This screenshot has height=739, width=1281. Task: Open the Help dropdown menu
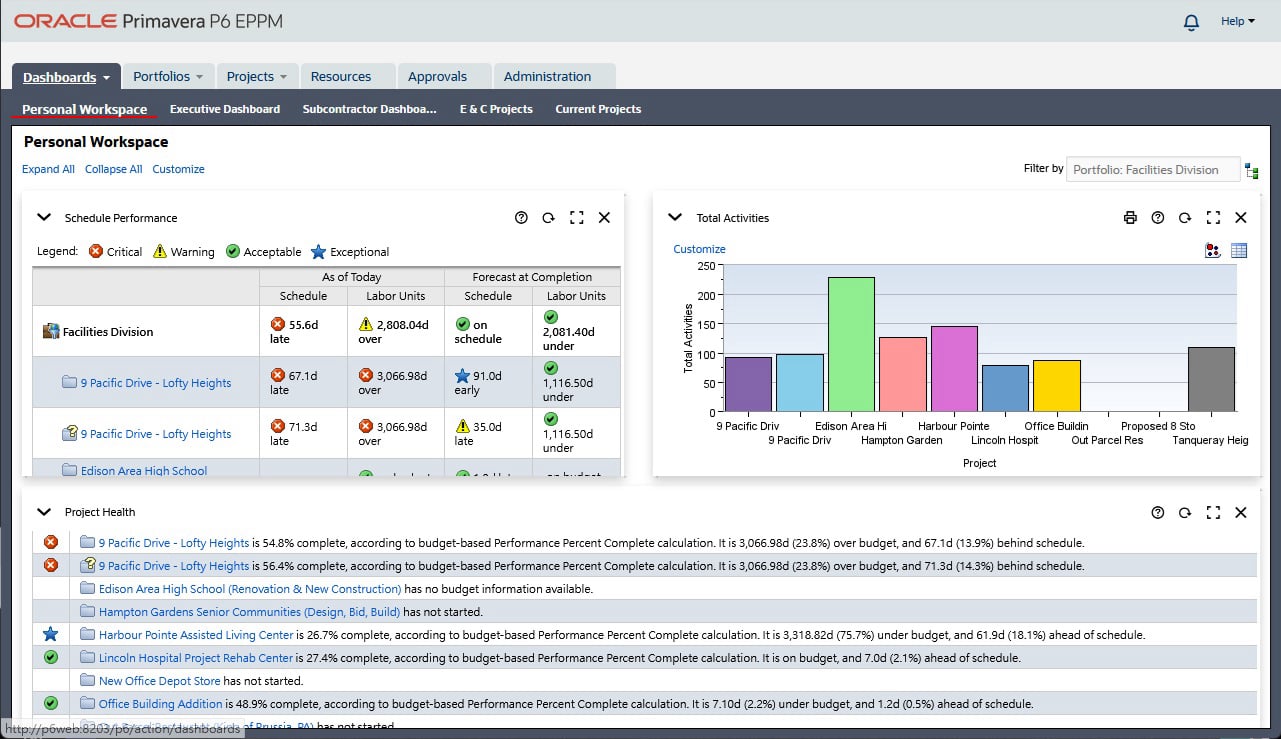click(x=1237, y=21)
